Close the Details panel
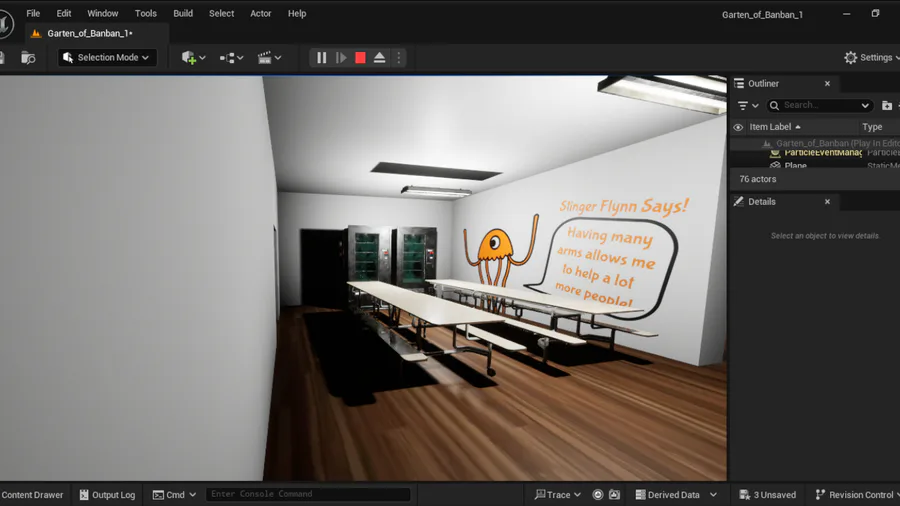Viewport: 900px width, 506px height. (x=827, y=201)
